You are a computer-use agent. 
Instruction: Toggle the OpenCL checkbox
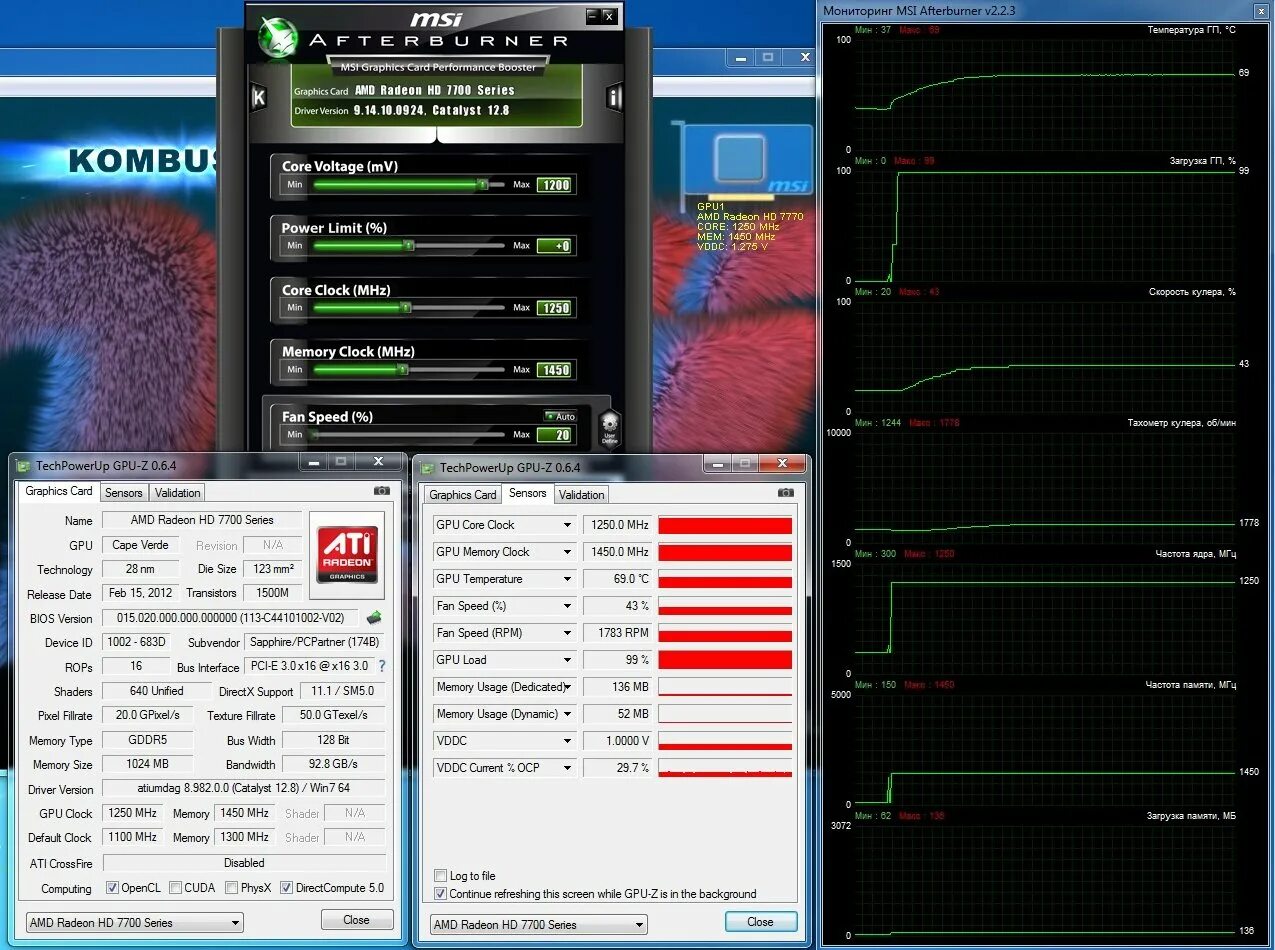tap(113, 887)
